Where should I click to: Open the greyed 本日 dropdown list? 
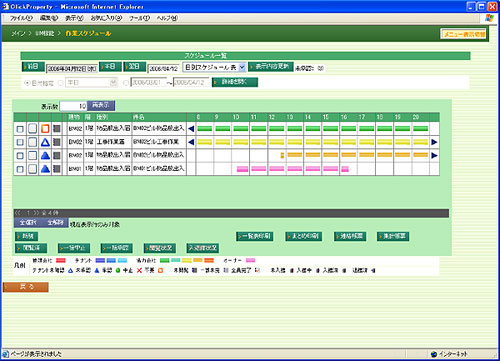(92, 83)
